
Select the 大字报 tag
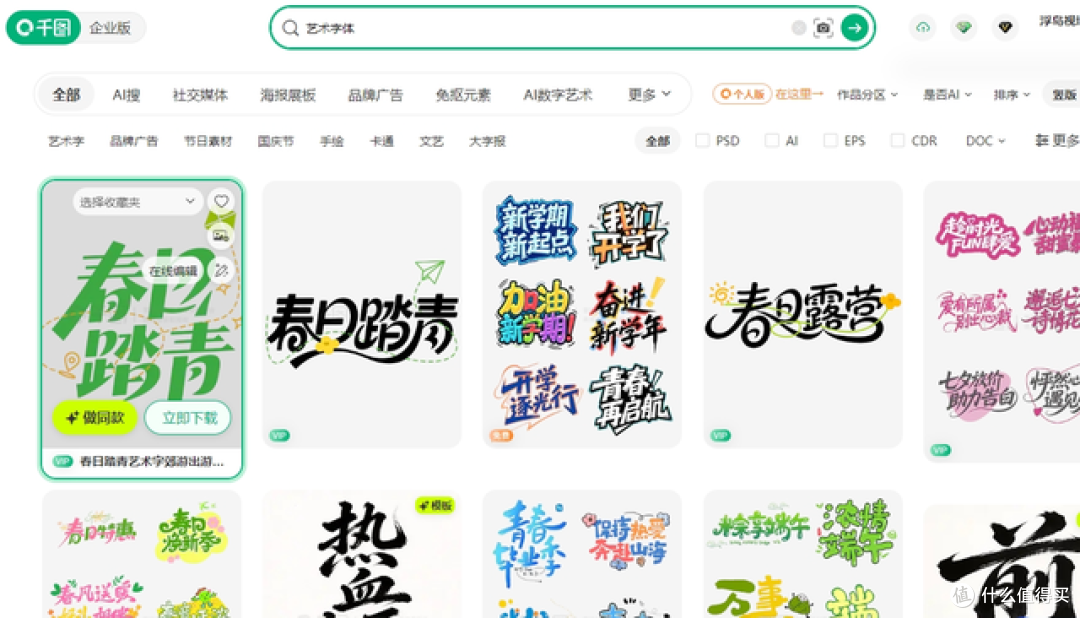tap(487, 141)
